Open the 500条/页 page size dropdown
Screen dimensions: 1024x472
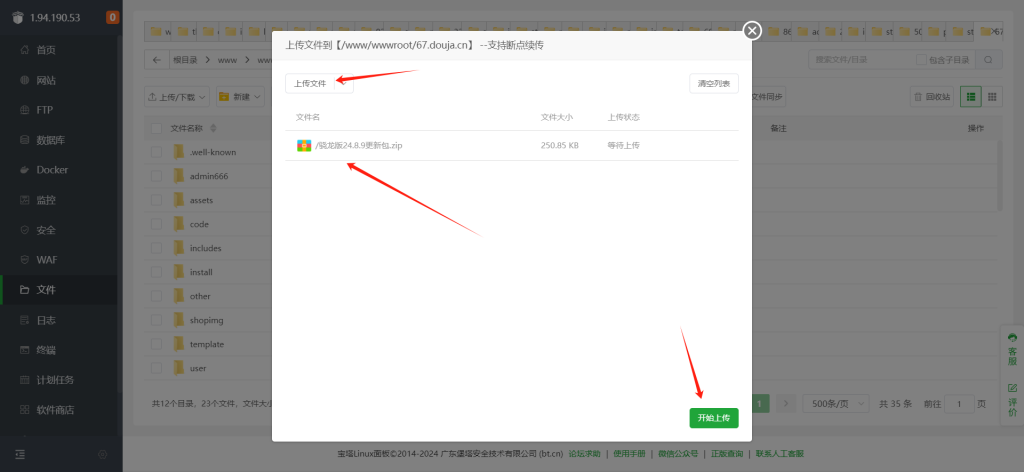(835, 404)
